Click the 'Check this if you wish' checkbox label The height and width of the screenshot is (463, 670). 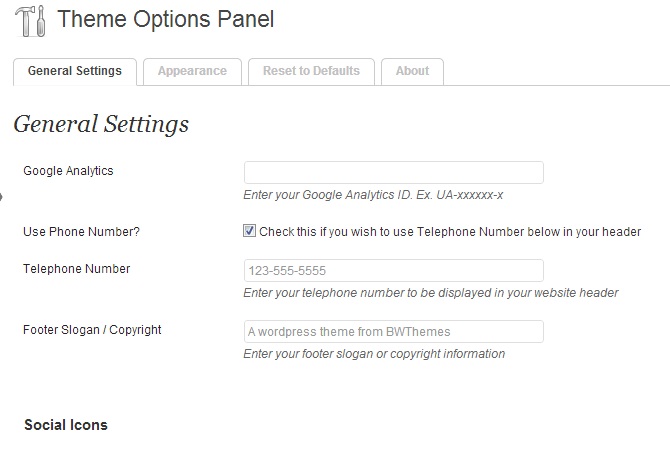tap(450, 232)
